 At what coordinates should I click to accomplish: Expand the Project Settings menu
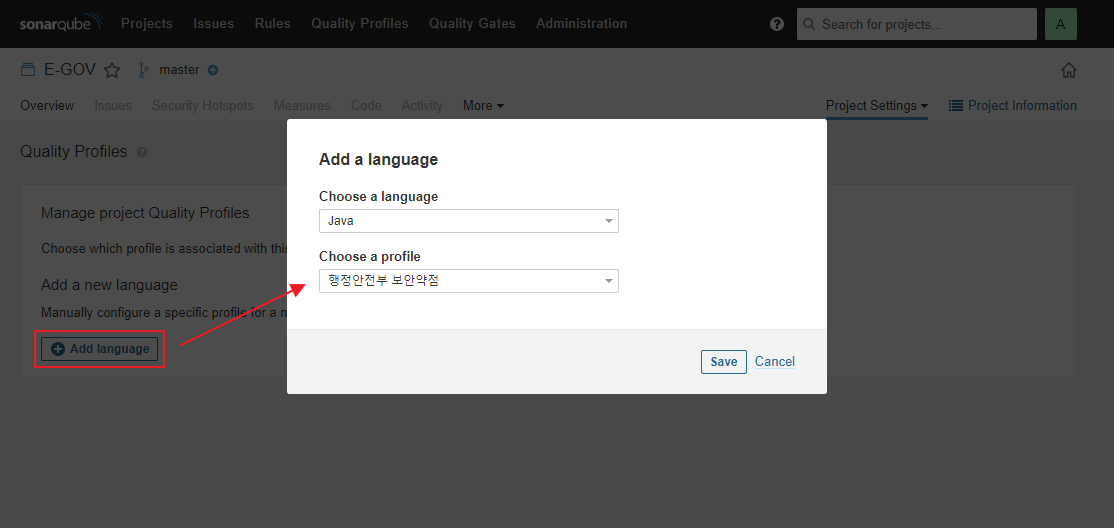[877, 106]
